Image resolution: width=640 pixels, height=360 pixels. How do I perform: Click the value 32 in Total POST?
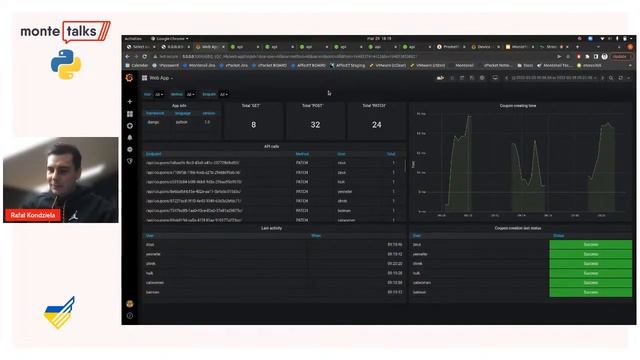[x=315, y=125]
